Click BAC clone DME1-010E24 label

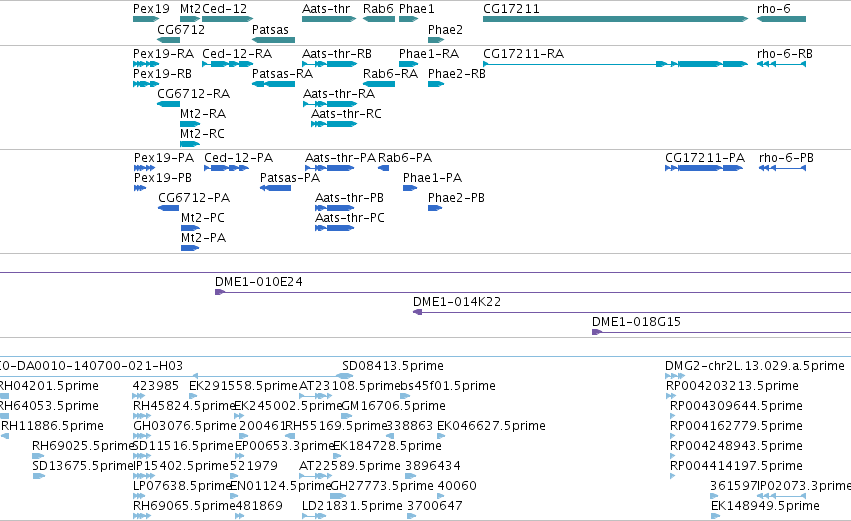[259, 282]
